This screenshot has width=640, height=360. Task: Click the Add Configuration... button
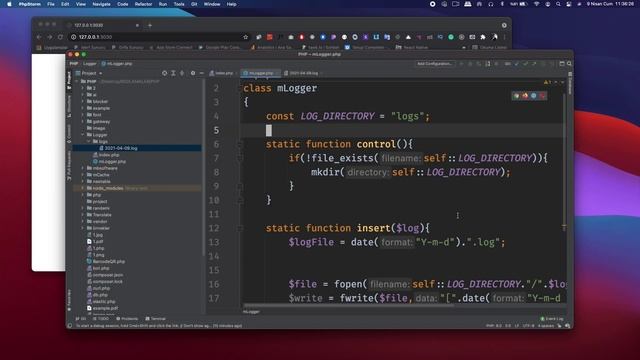[x=435, y=64]
